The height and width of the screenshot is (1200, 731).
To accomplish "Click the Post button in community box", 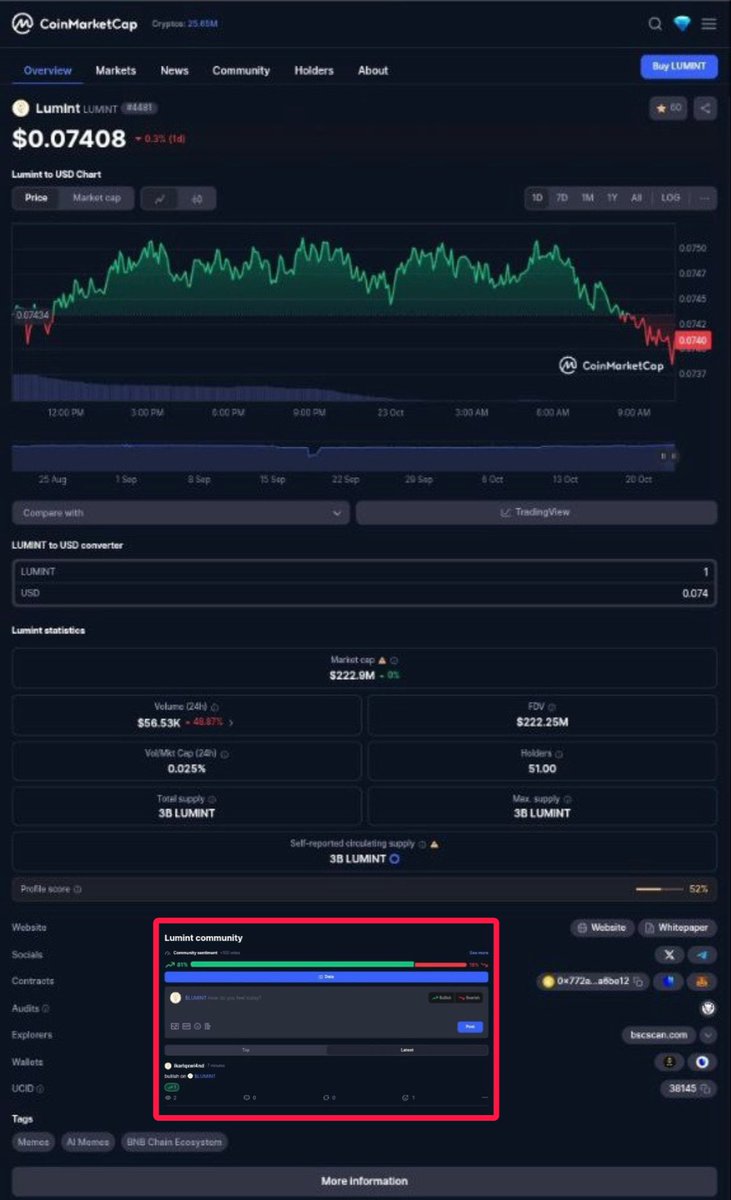I will coord(470,1027).
